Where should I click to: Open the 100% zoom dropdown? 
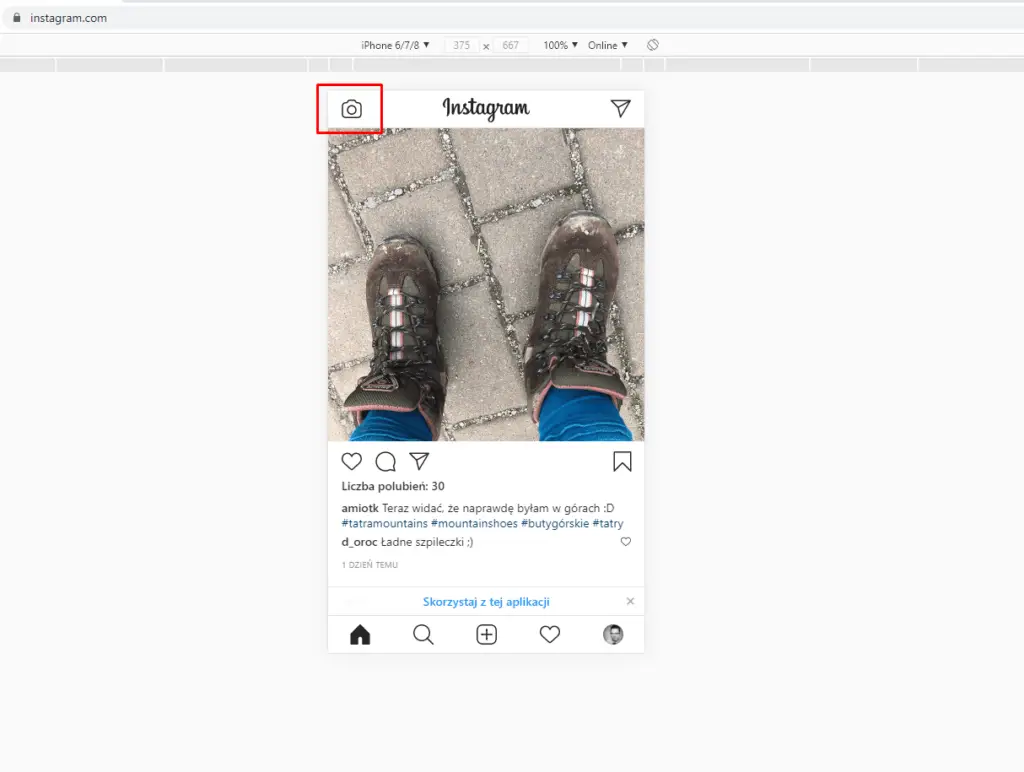[x=561, y=45]
